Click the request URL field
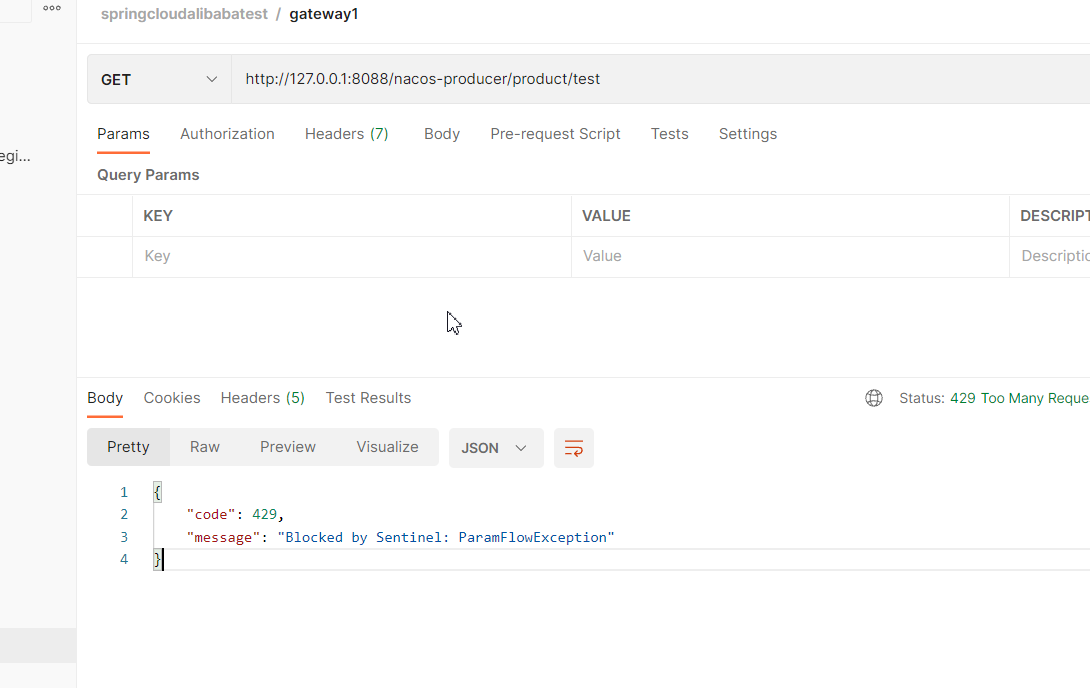Screen dimensions: 1090x688 [660, 79]
